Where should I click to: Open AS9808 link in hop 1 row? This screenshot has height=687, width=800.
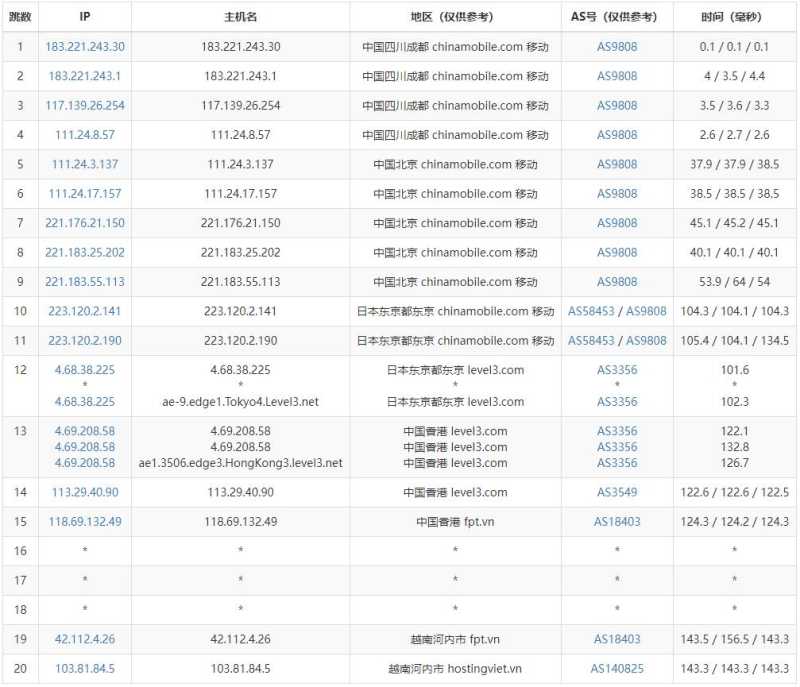(x=617, y=47)
